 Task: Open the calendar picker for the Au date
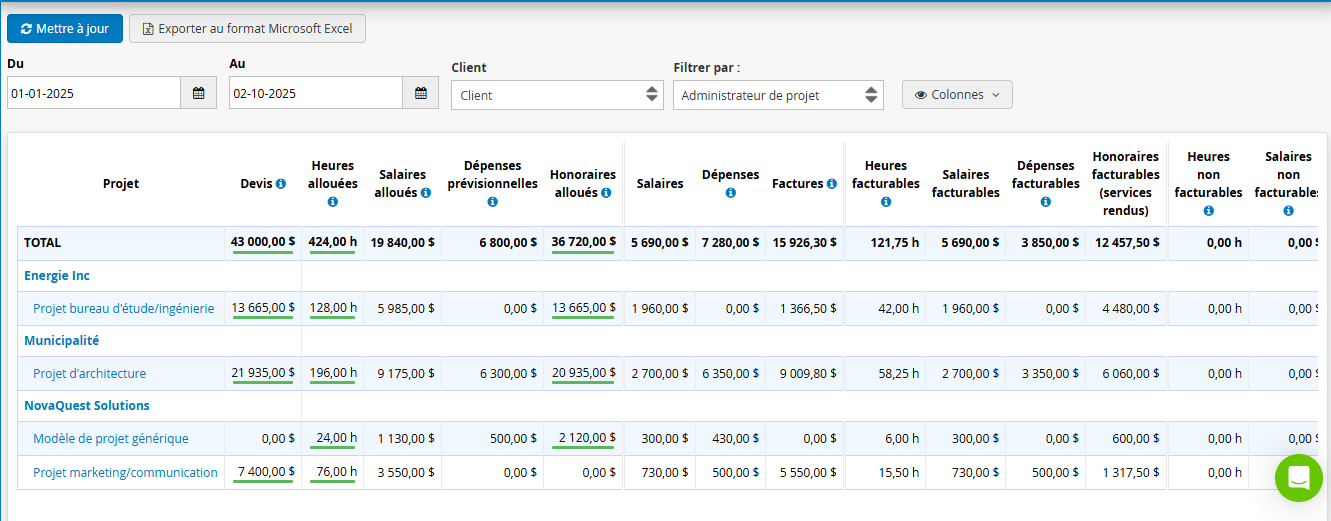point(421,94)
